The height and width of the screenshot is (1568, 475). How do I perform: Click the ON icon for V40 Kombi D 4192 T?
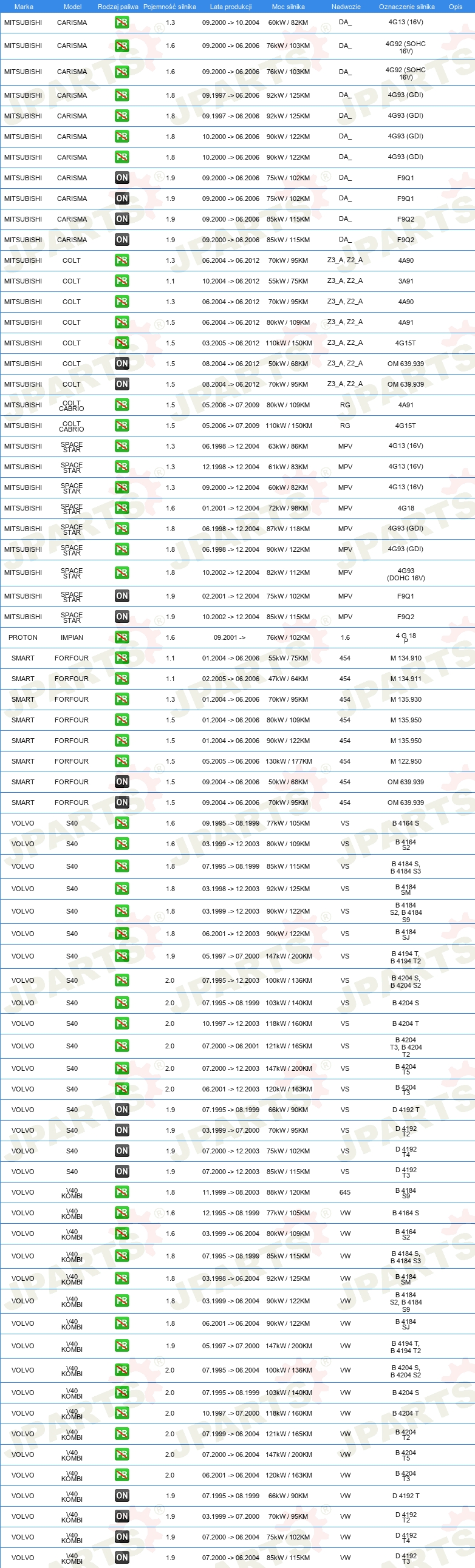(122, 1496)
